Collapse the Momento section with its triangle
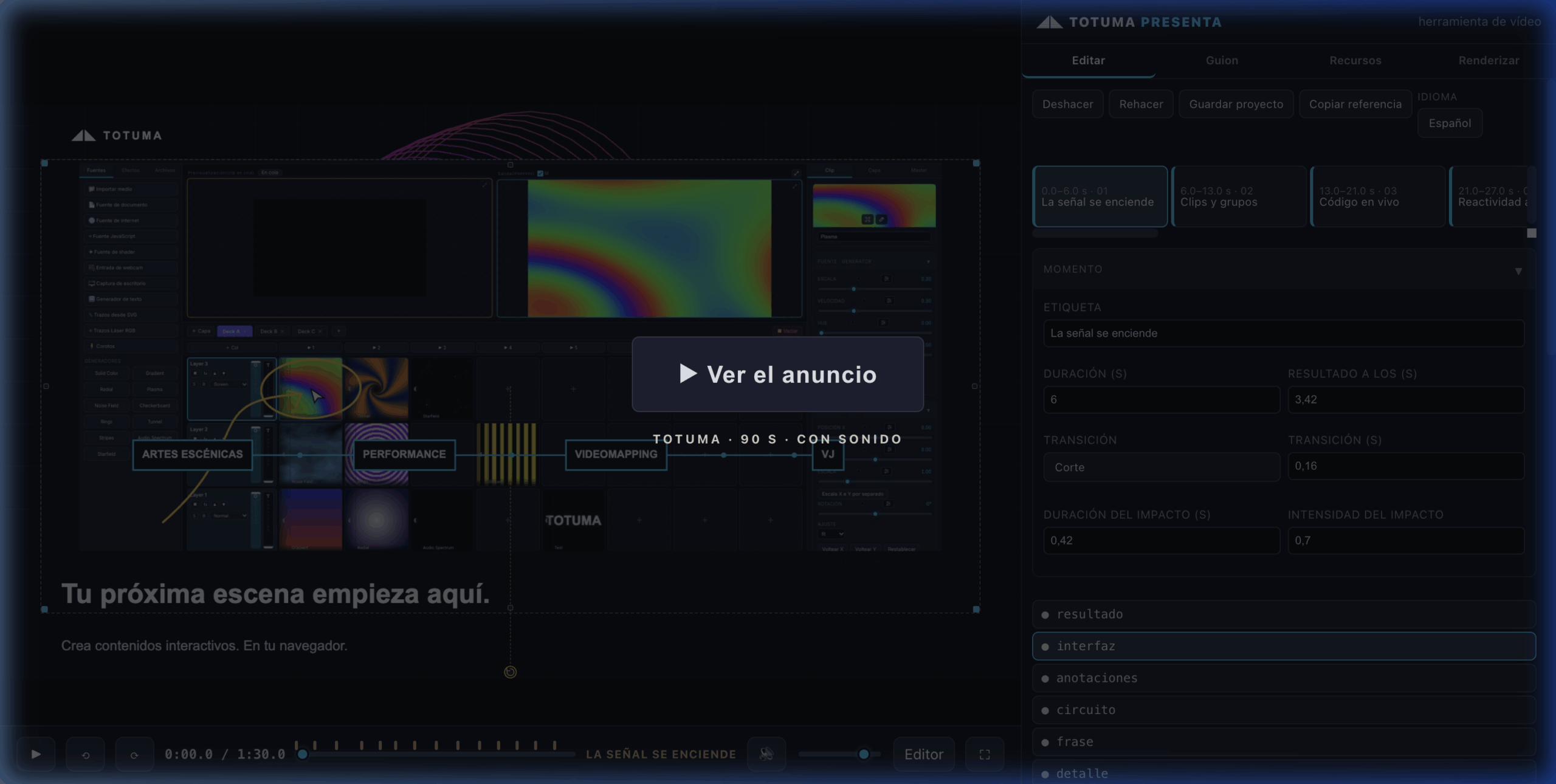1556x784 pixels. click(x=1518, y=271)
